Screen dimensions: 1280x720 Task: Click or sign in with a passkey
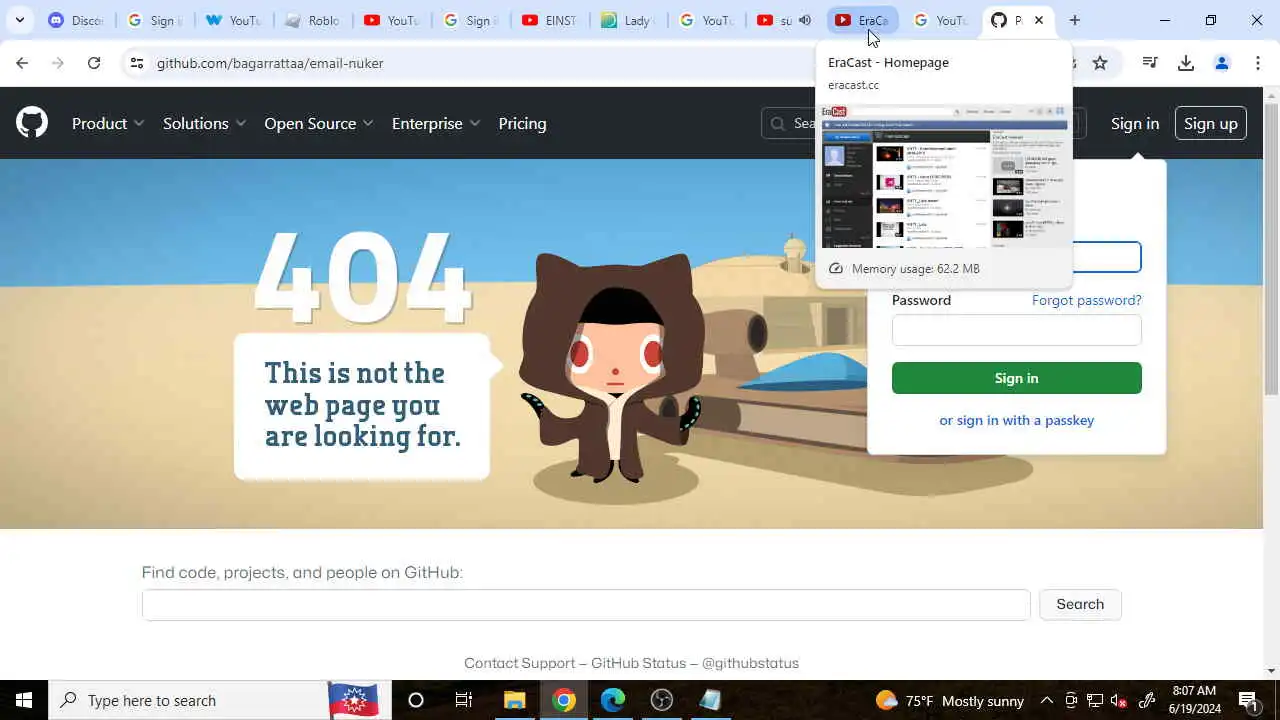point(1016,420)
